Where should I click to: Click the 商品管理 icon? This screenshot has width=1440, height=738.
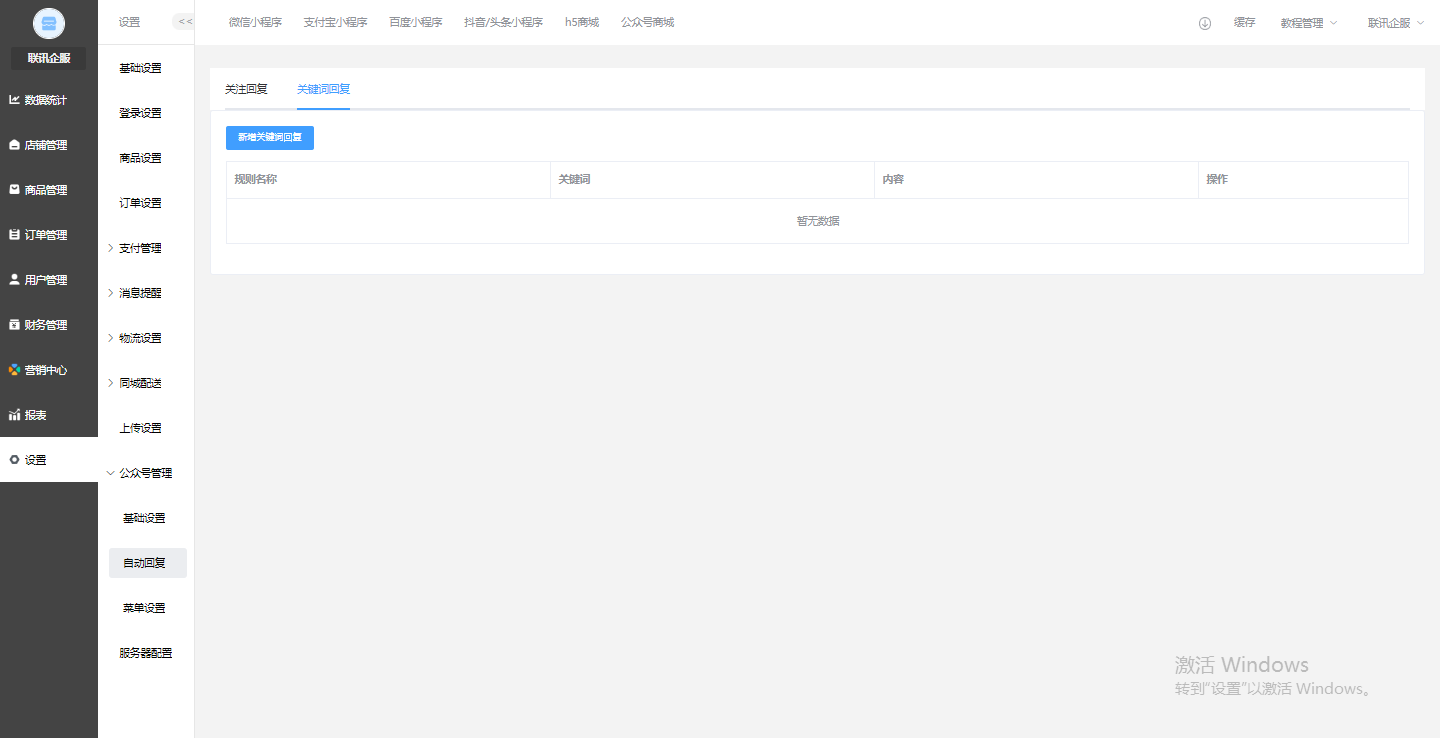pyautogui.click(x=14, y=190)
